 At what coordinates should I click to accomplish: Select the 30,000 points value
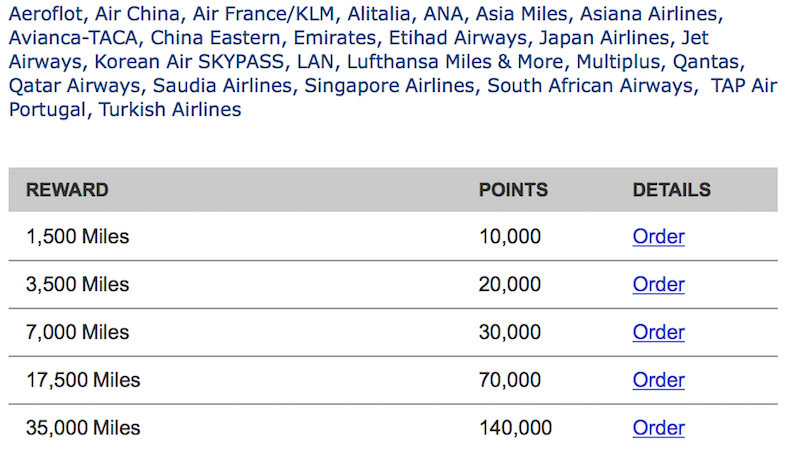tap(510, 332)
